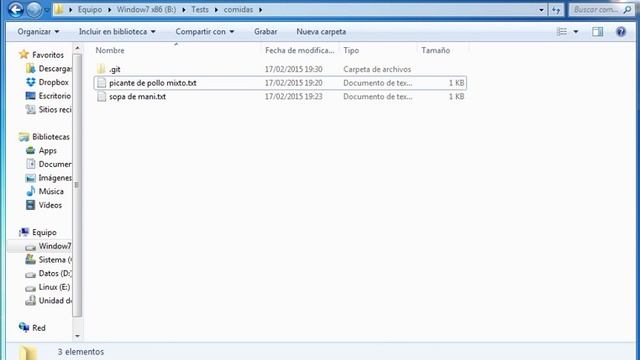The image size is (640, 360).
Task: Click Equipo in the address breadcrumb
Action: pyautogui.click(x=90, y=9)
